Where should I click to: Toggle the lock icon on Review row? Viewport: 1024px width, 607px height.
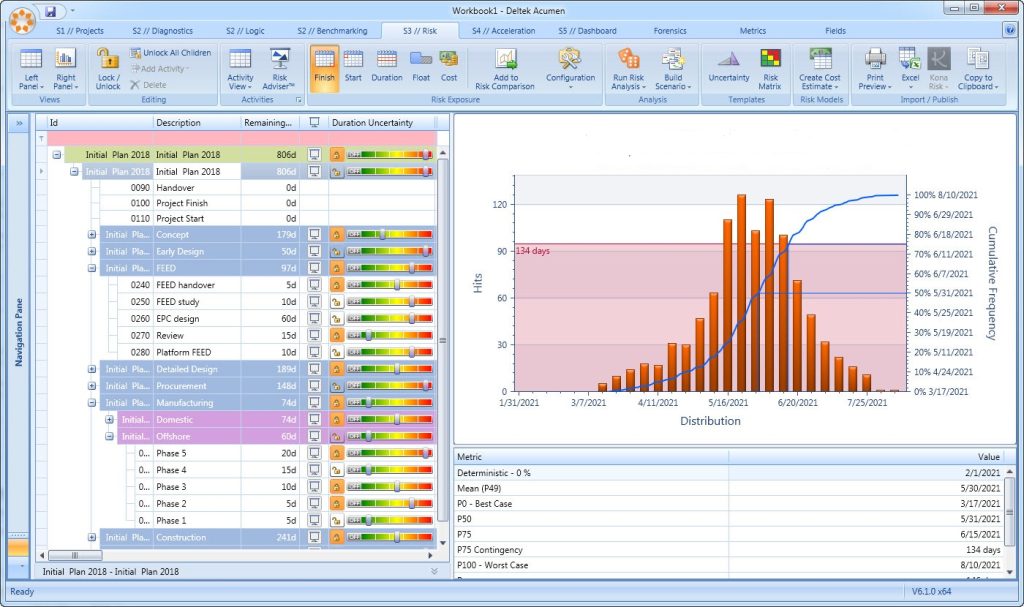click(x=336, y=336)
